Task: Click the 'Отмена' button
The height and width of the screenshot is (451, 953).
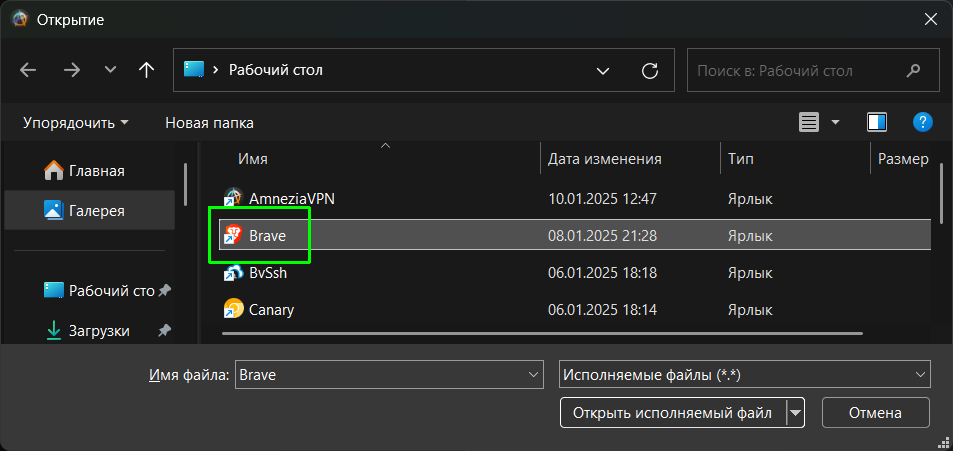Action: pos(875,413)
